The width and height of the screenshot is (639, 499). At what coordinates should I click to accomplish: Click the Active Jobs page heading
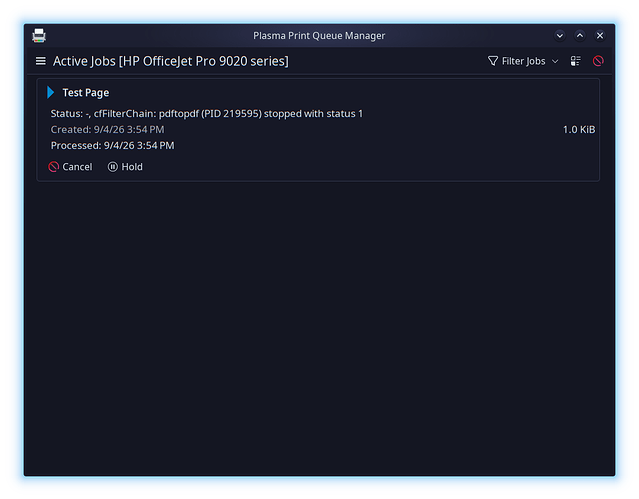171,61
